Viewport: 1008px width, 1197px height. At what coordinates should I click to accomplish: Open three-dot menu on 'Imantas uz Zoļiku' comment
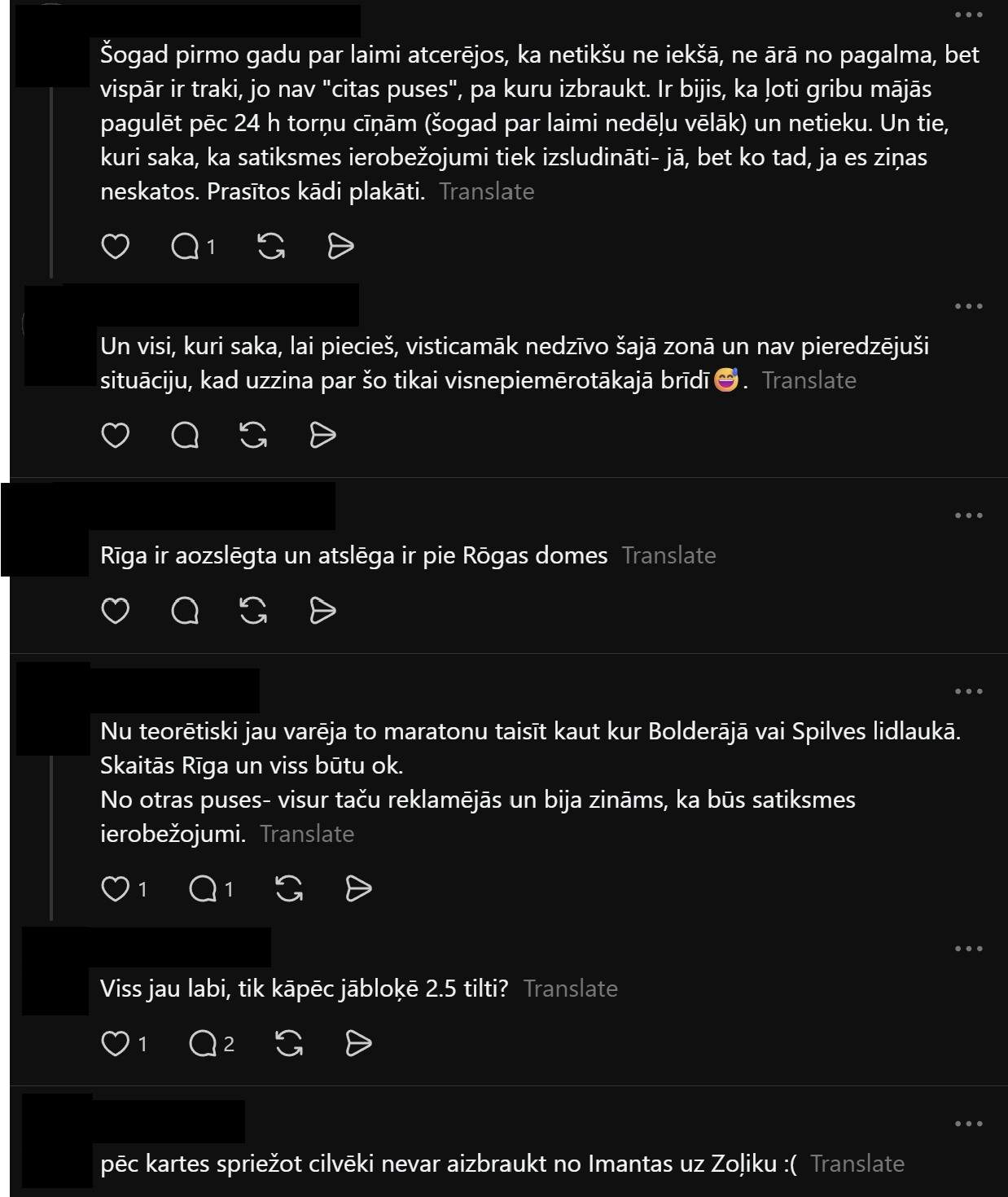coord(968,1125)
